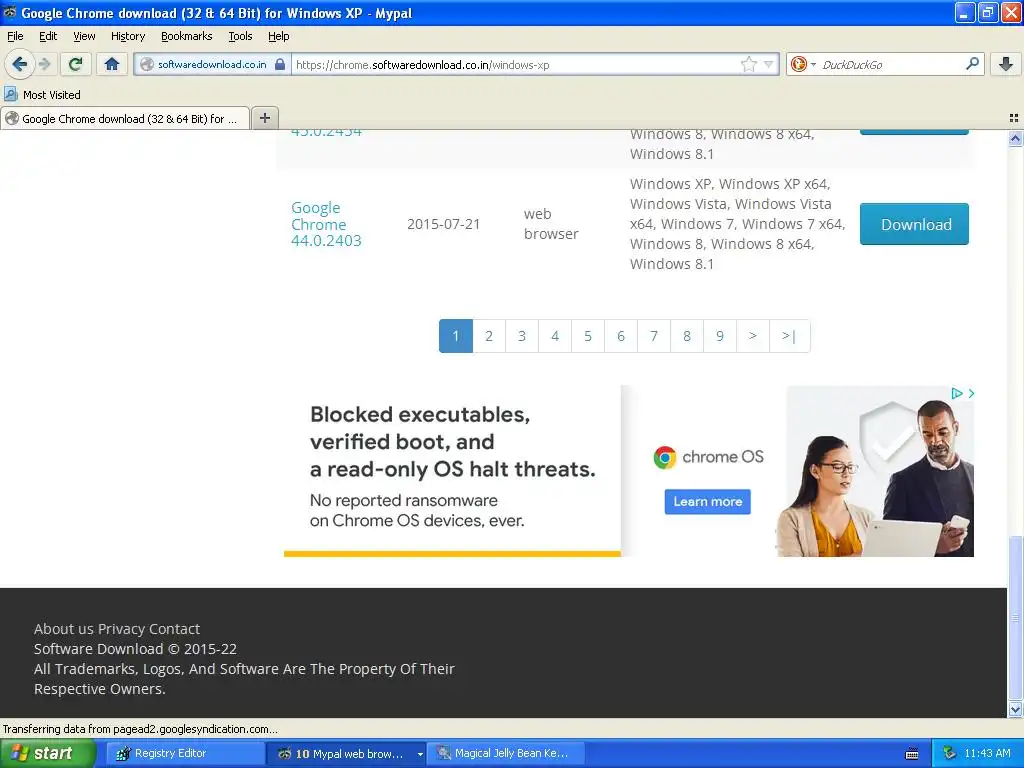The width and height of the screenshot is (1024, 768).
Task: Open the Windows Start menu
Action: pos(48,753)
